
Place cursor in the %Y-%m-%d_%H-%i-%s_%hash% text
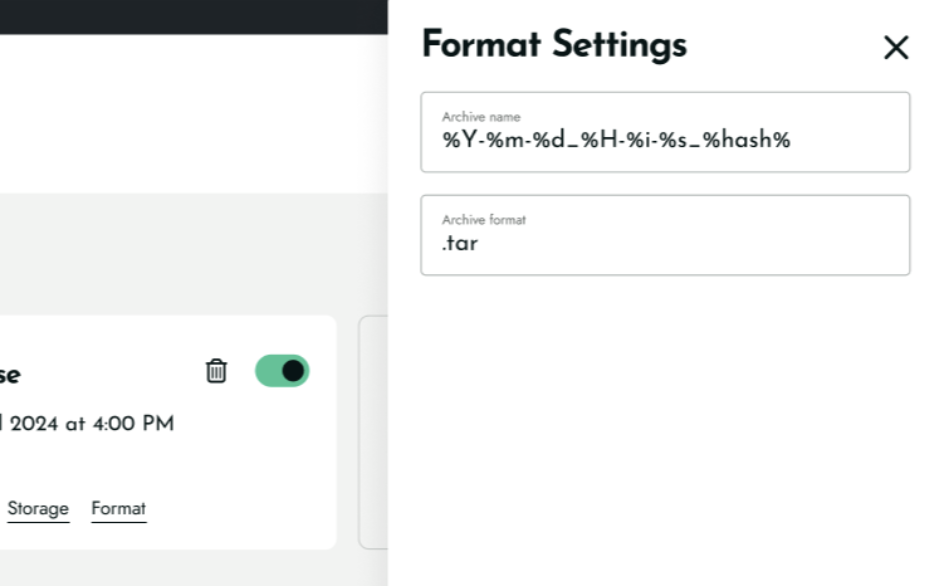616,140
